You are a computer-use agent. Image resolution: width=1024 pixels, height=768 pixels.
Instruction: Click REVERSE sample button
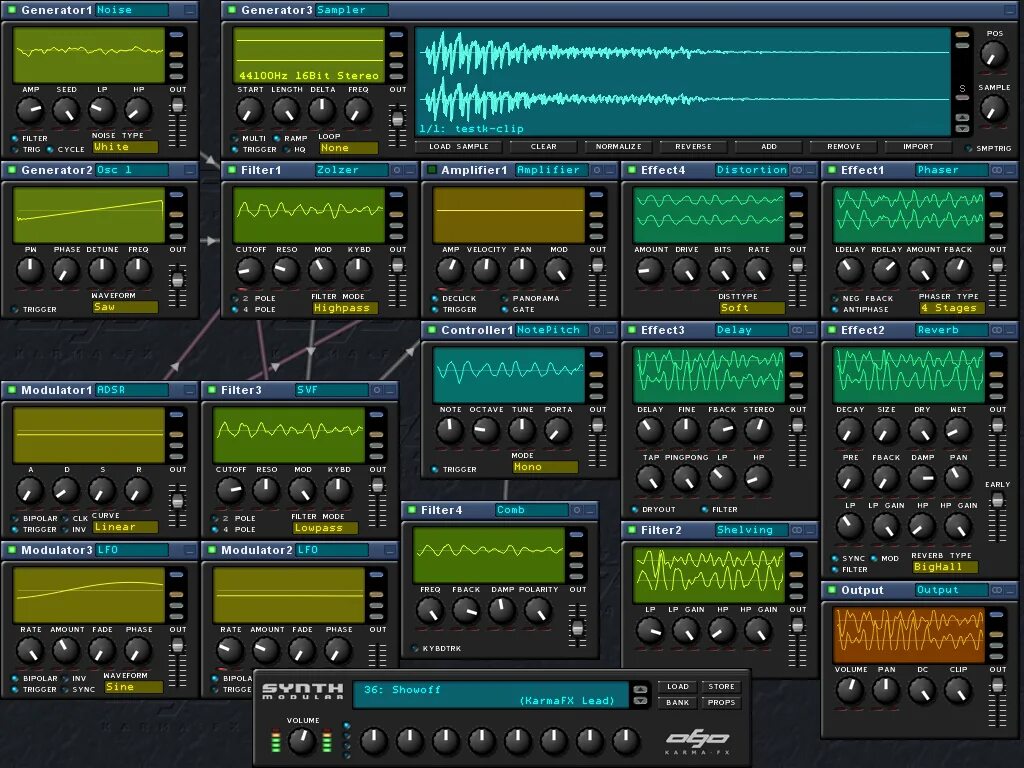[x=693, y=147]
